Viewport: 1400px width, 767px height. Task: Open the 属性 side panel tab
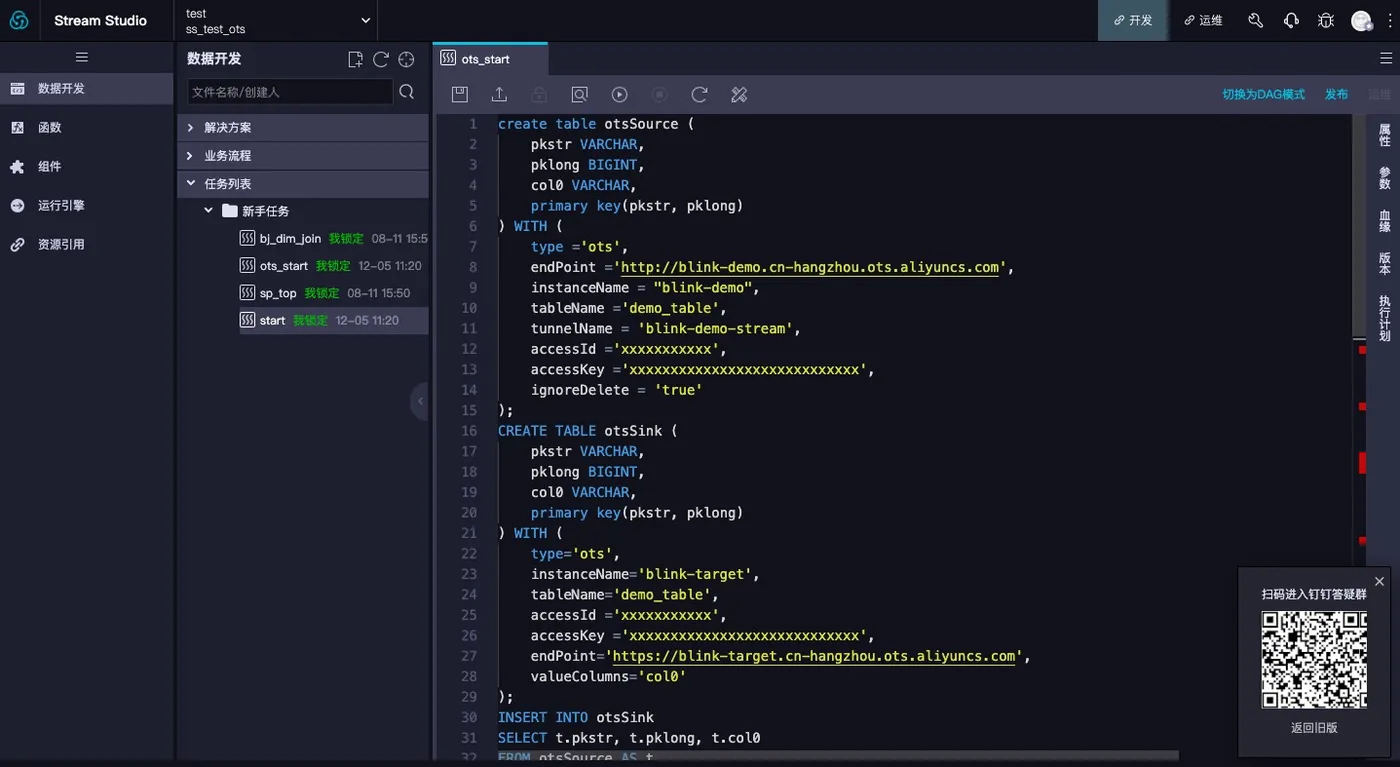coord(1385,134)
